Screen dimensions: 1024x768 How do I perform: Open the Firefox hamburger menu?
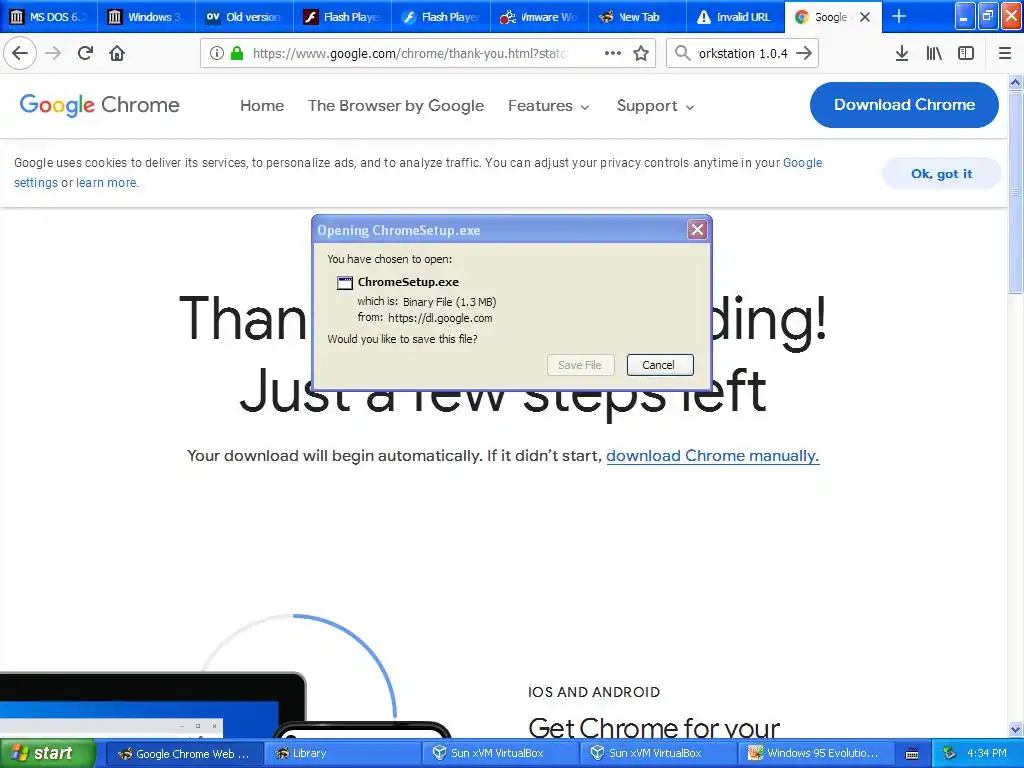coord(1005,53)
